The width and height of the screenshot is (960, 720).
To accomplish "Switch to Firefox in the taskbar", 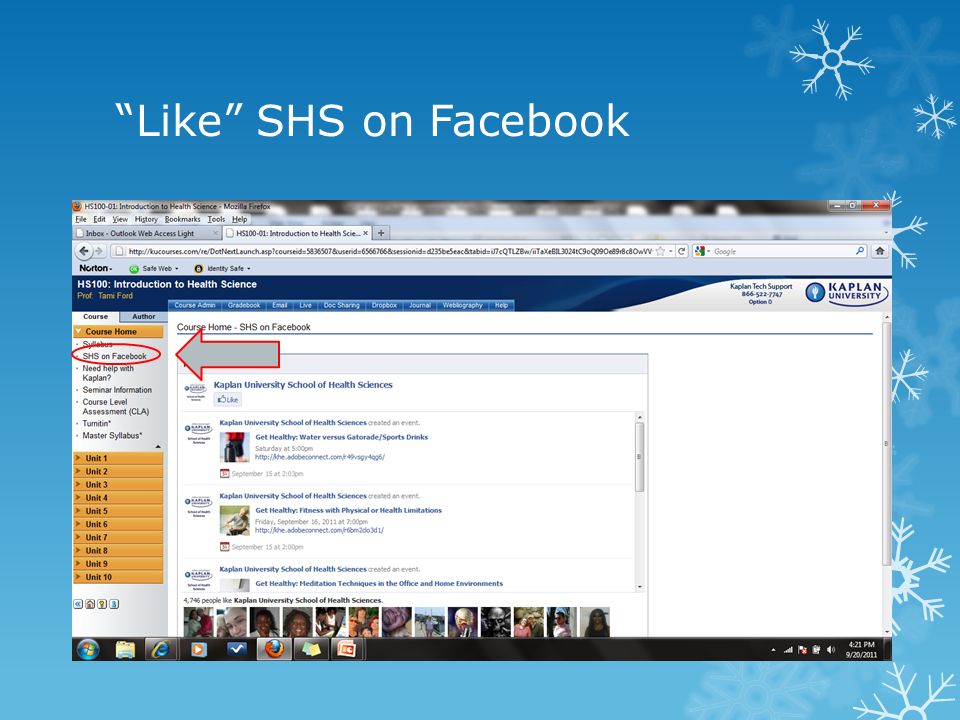I will point(274,649).
